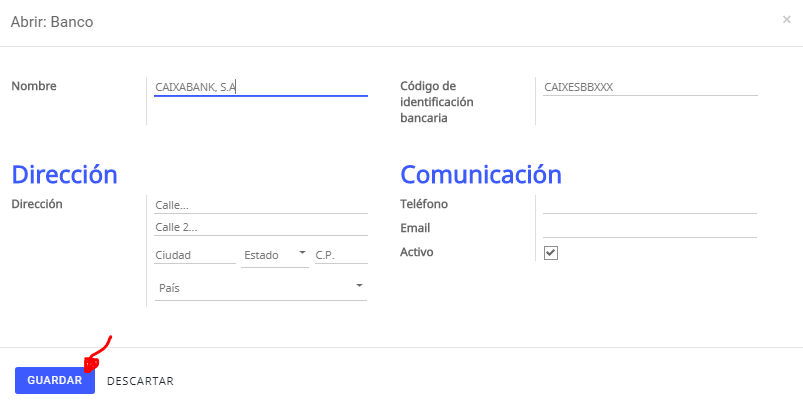The width and height of the screenshot is (803, 412).
Task: Click the blue Dirección section heading
Action: (x=65, y=175)
